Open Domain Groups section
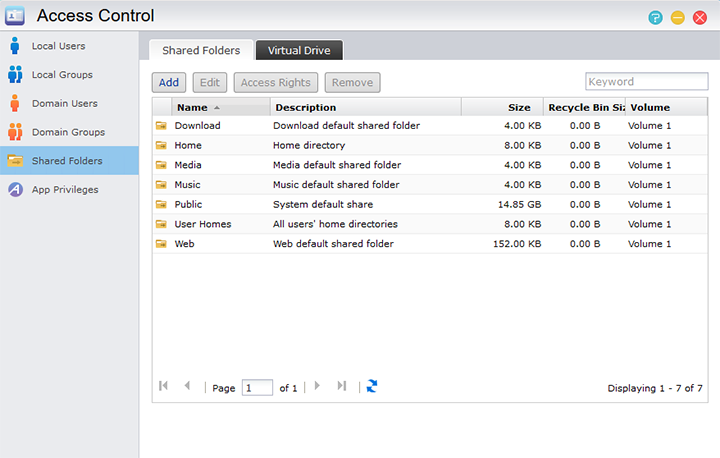Viewport: 720px width, 458px height. point(68,132)
